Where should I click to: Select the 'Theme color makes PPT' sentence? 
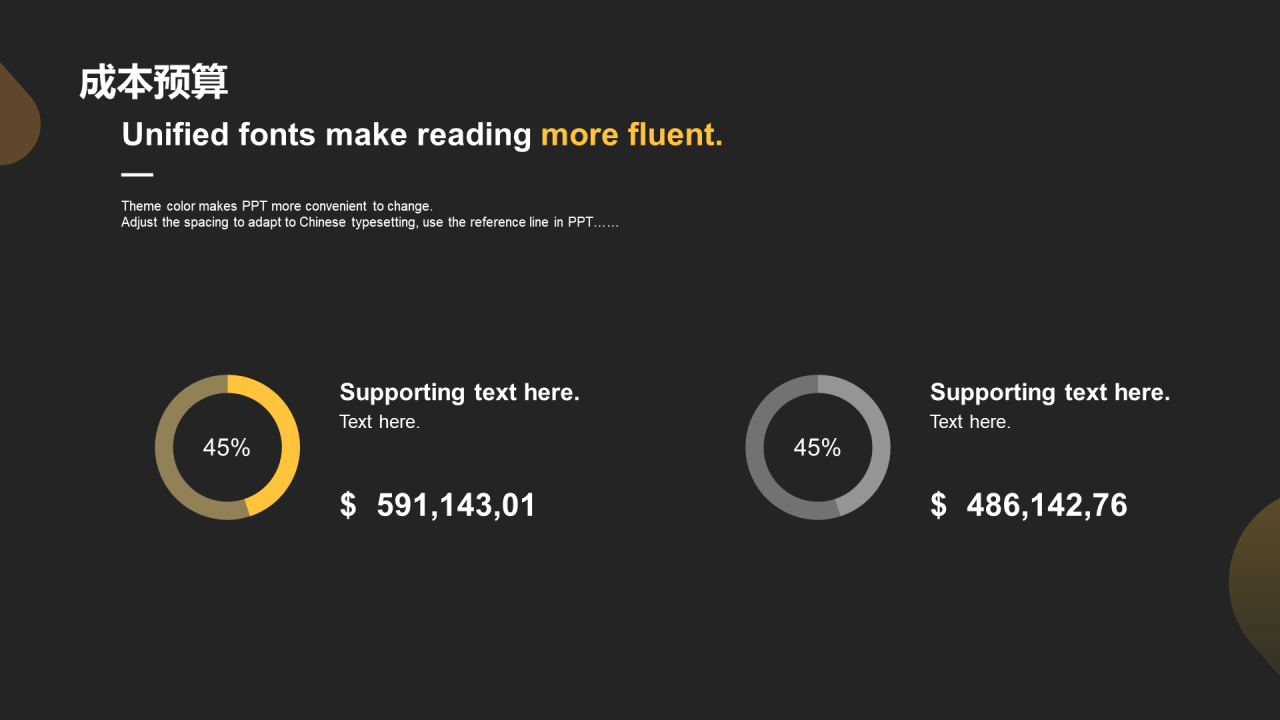[277, 207]
